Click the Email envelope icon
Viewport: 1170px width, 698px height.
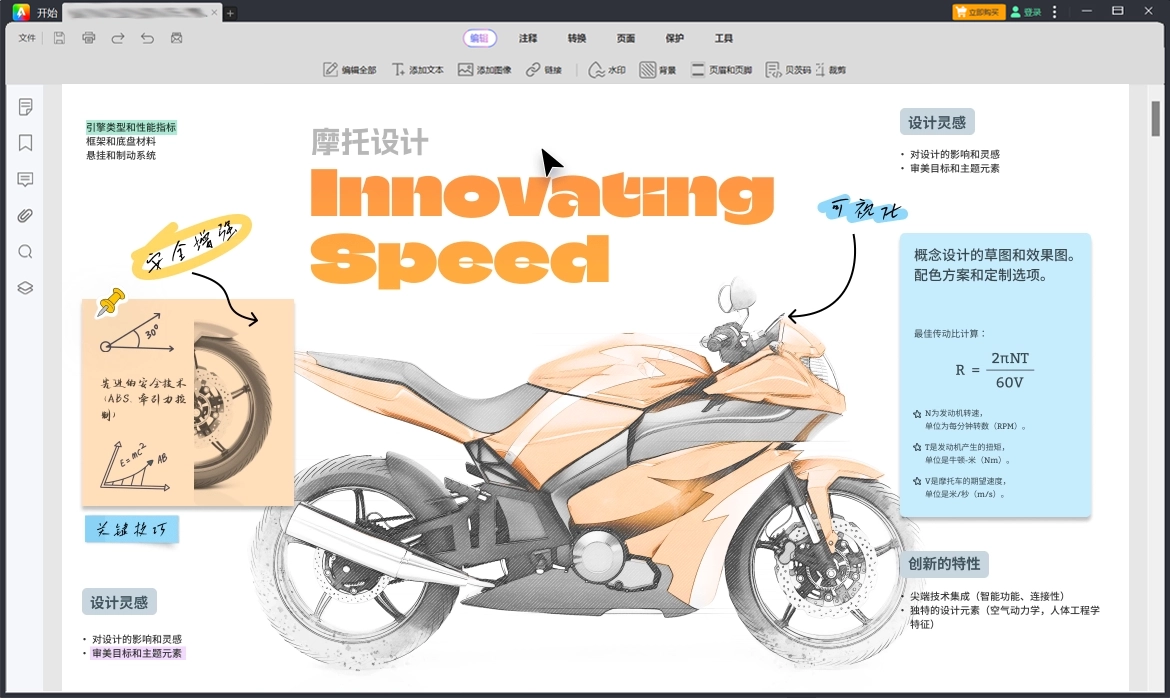click(177, 38)
